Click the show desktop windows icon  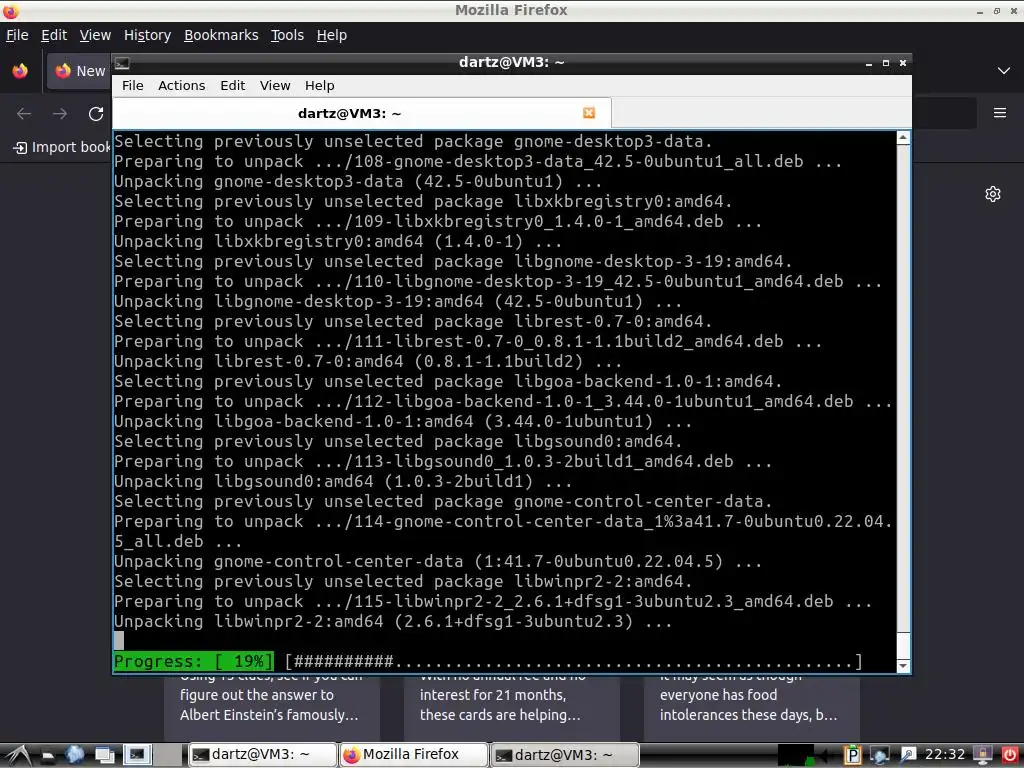(x=105, y=755)
